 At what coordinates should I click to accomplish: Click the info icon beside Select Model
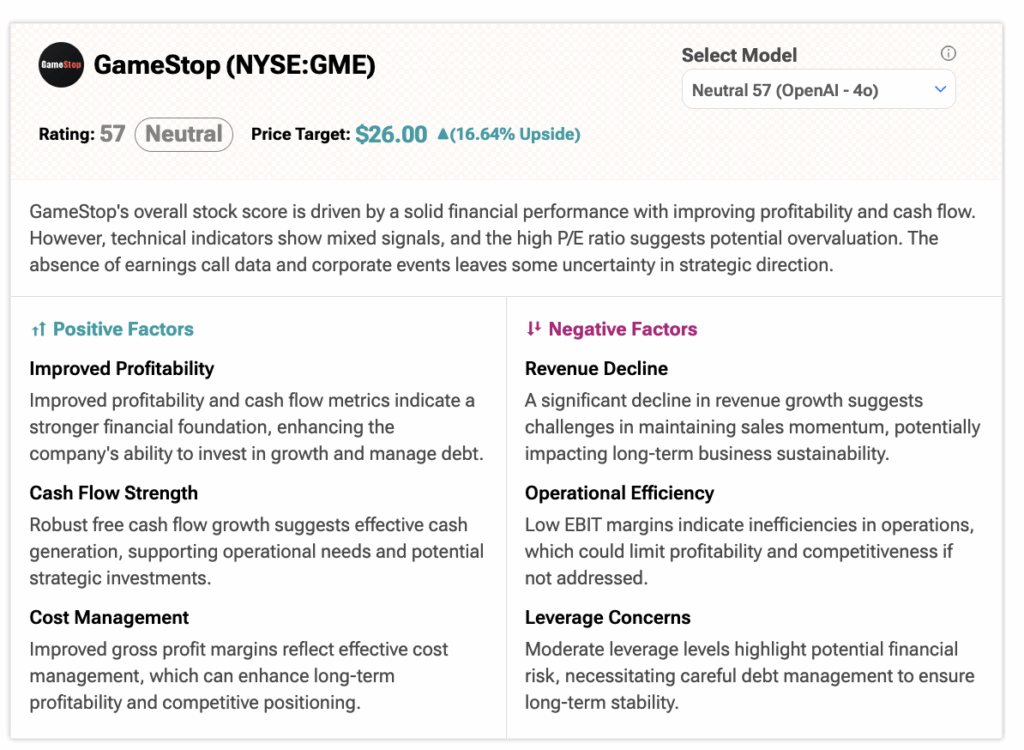pos(948,54)
